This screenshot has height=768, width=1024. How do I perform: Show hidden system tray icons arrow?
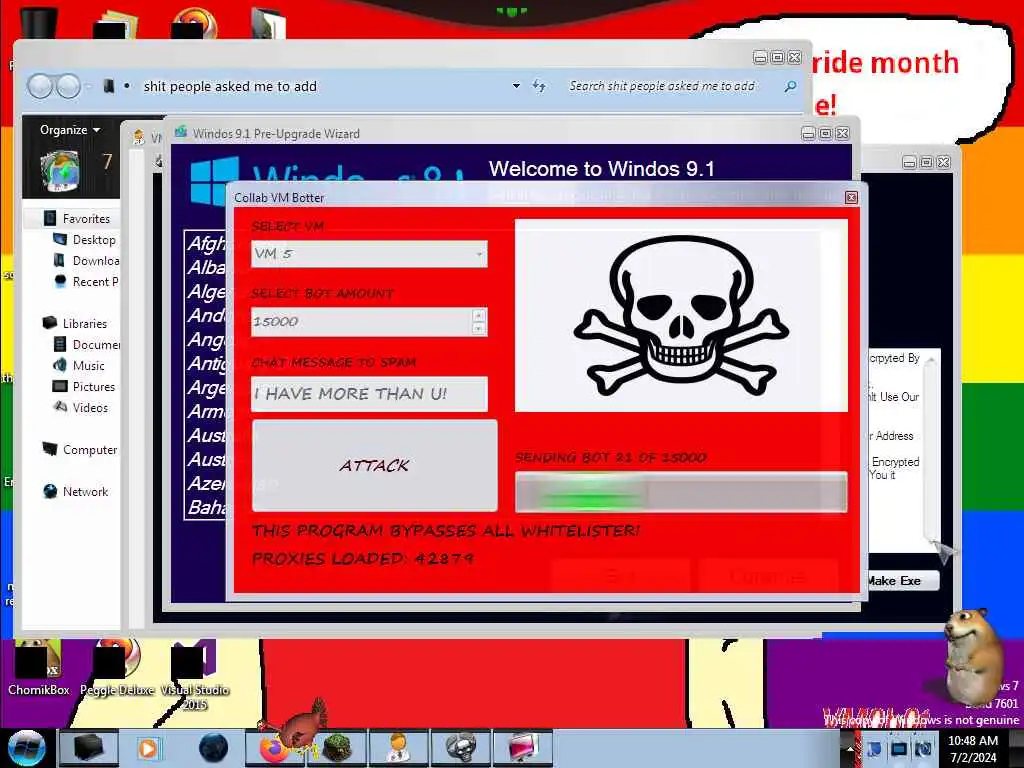(x=850, y=749)
